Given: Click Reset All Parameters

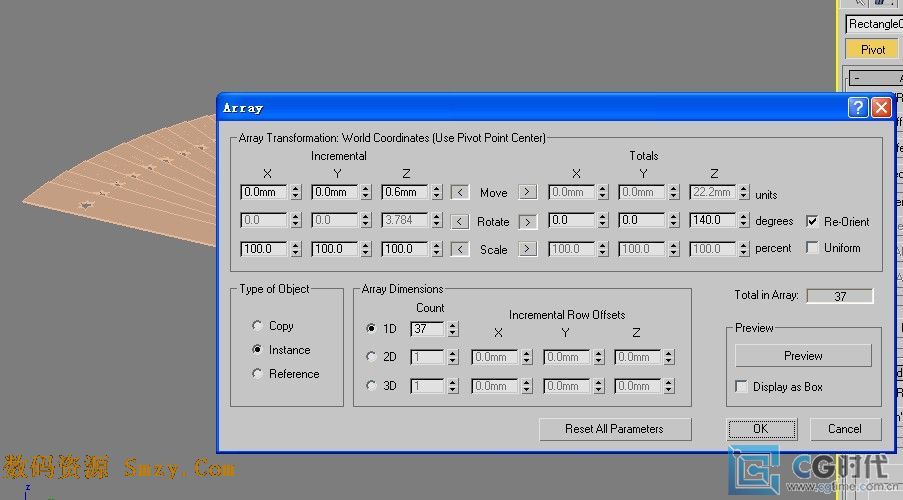Looking at the screenshot, I should point(614,429).
